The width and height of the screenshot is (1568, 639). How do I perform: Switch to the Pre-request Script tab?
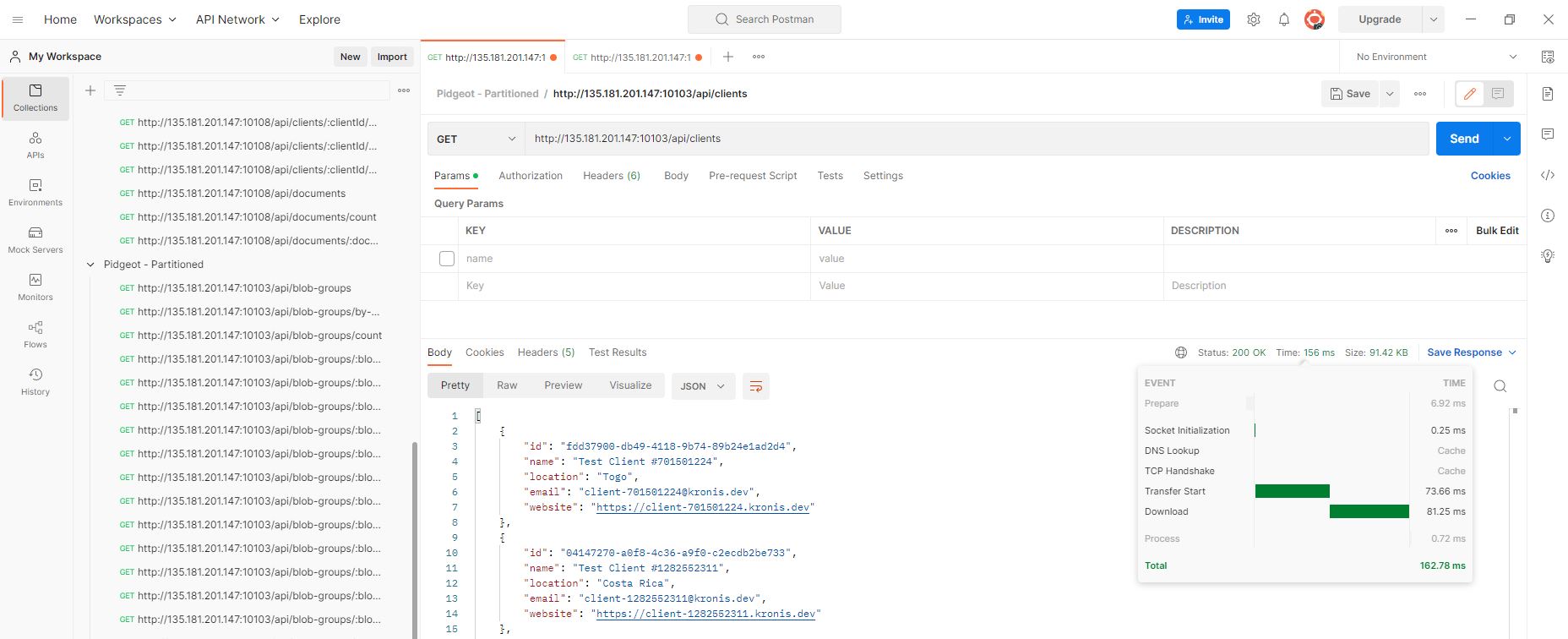(753, 176)
